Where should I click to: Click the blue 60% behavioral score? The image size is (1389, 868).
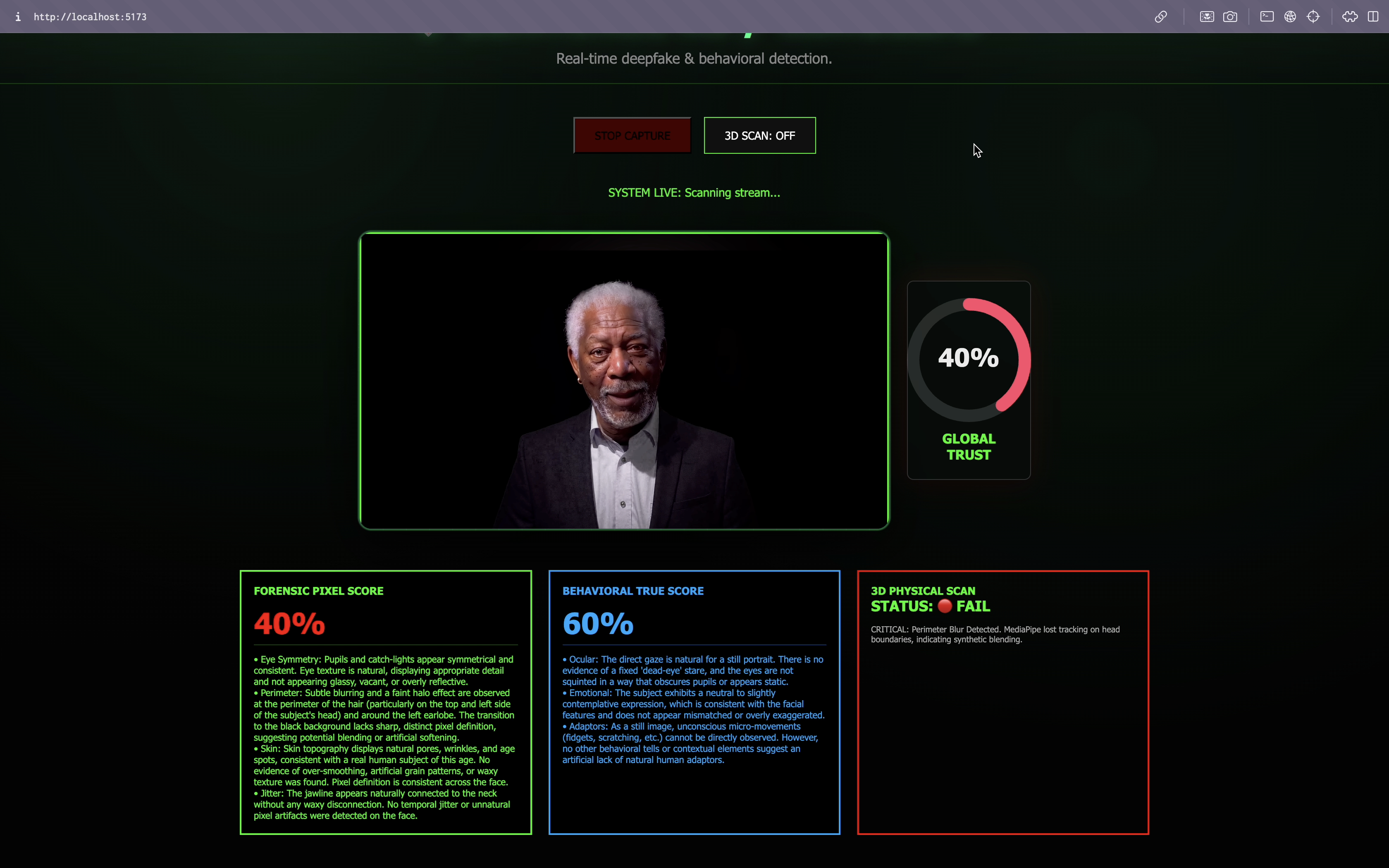597,623
